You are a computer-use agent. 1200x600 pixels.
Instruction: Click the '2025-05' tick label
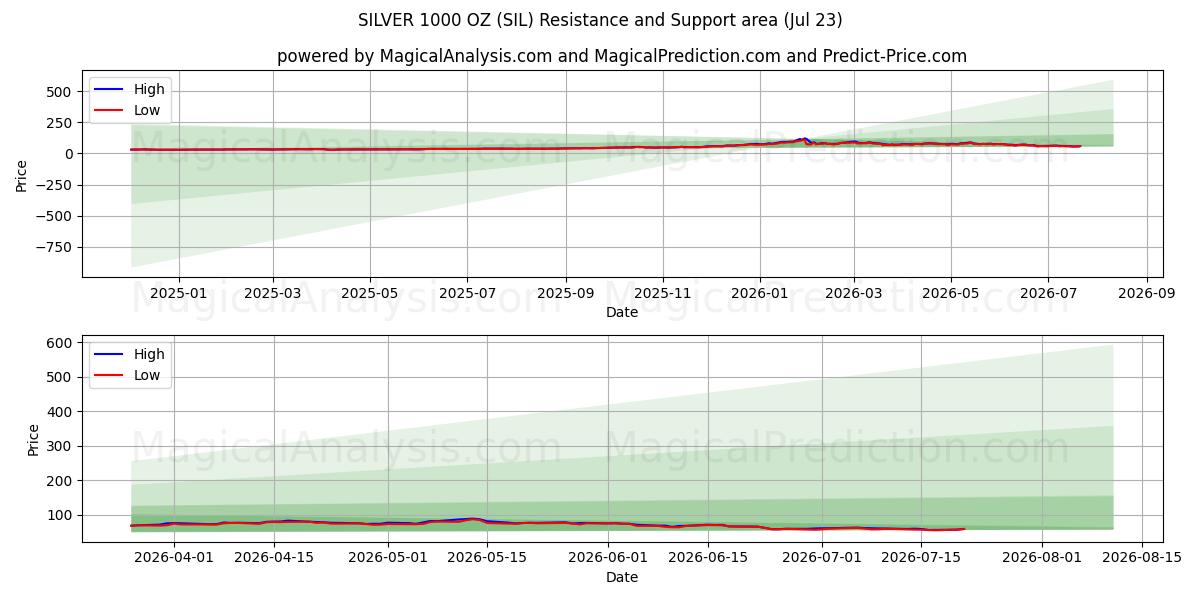370,294
